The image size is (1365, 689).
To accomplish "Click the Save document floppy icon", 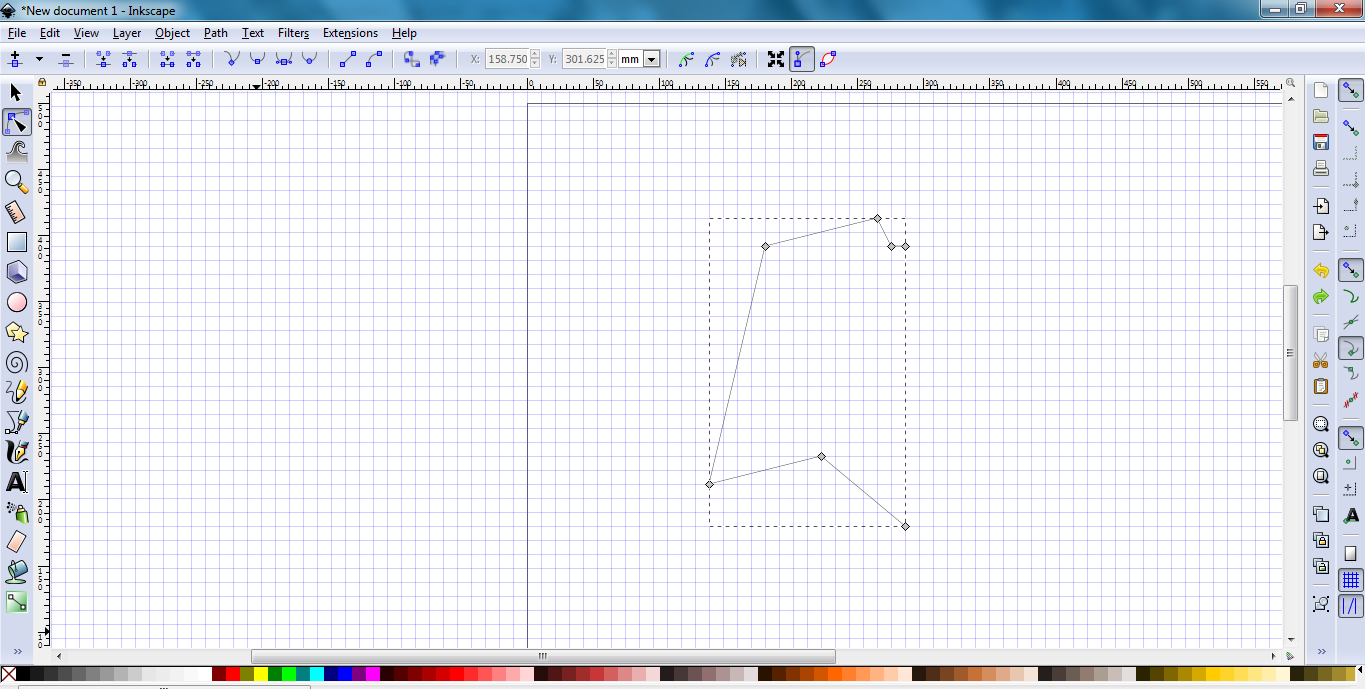I will coord(1320,142).
